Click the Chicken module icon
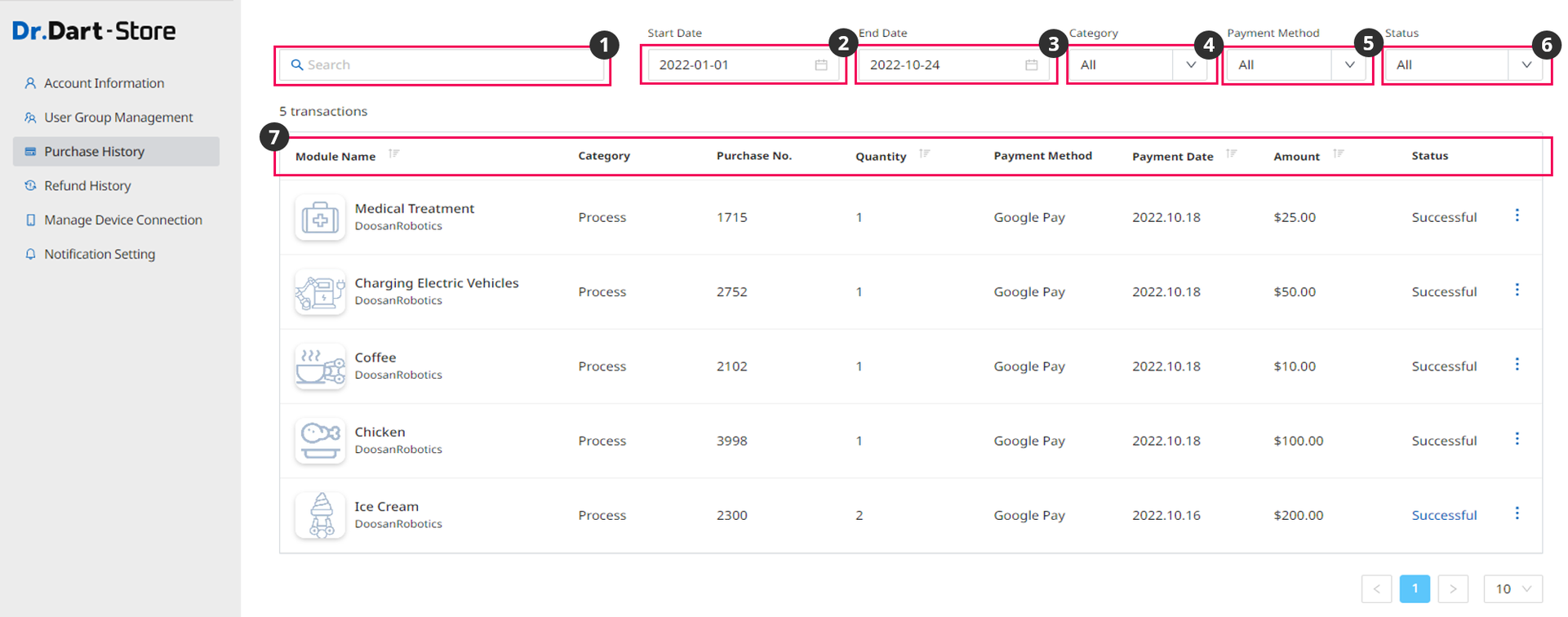Image resolution: width=1568 pixels, height=617 pixels. [320, 441]
